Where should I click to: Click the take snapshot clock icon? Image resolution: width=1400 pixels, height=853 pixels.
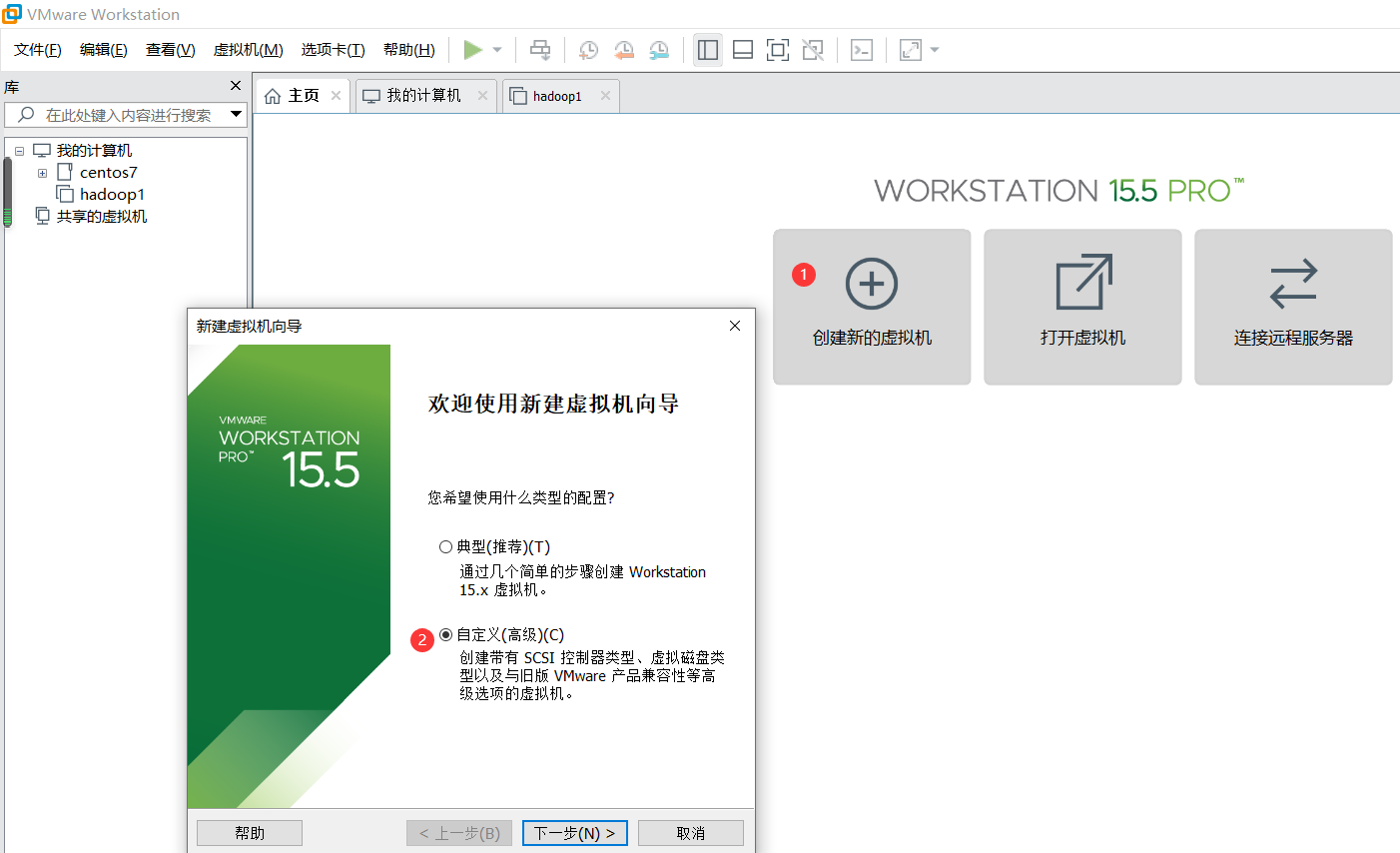588,50
